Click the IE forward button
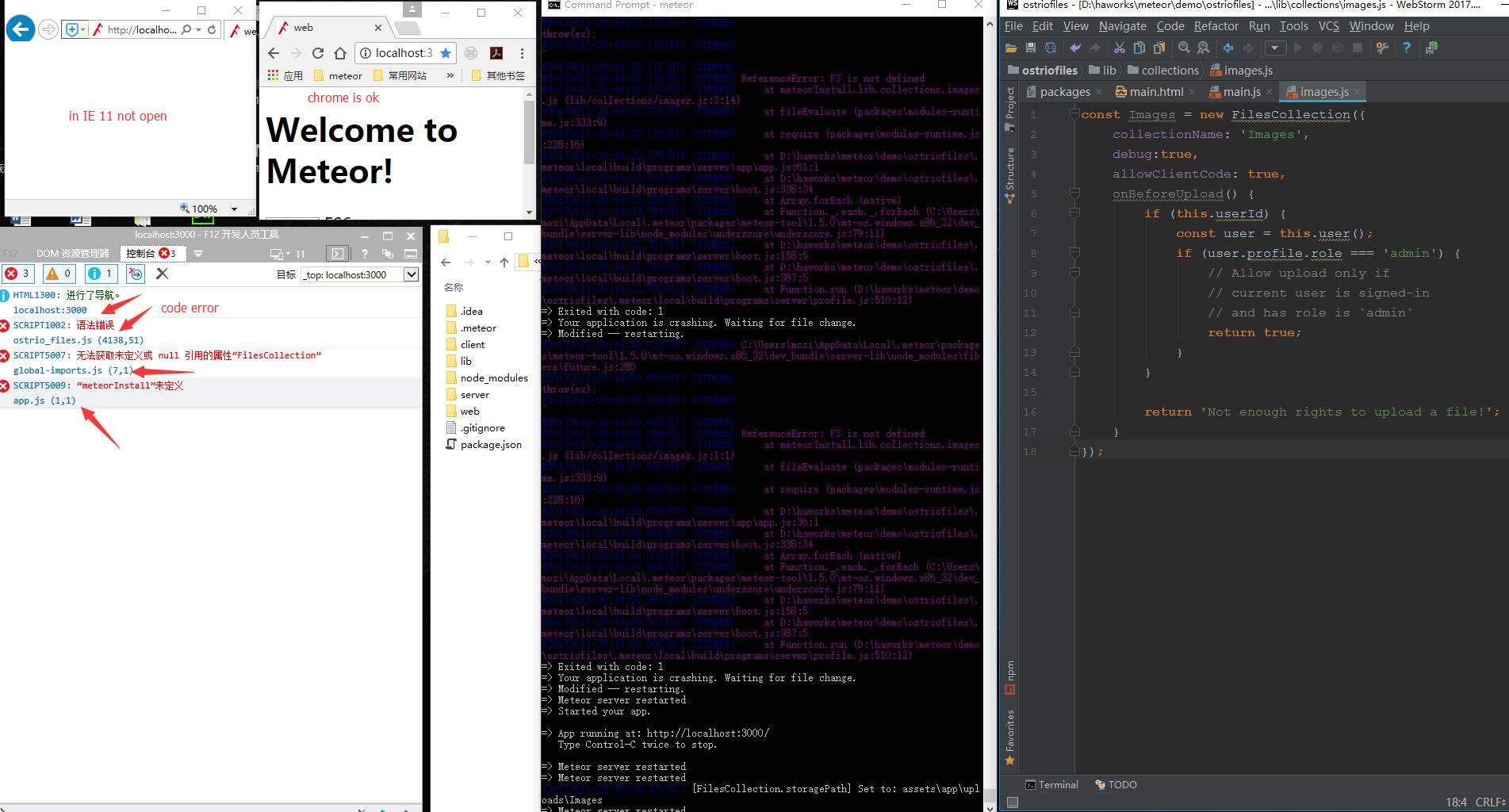Screen dimensions: 1509x812 pyautogui.click(x=48, y=29)
